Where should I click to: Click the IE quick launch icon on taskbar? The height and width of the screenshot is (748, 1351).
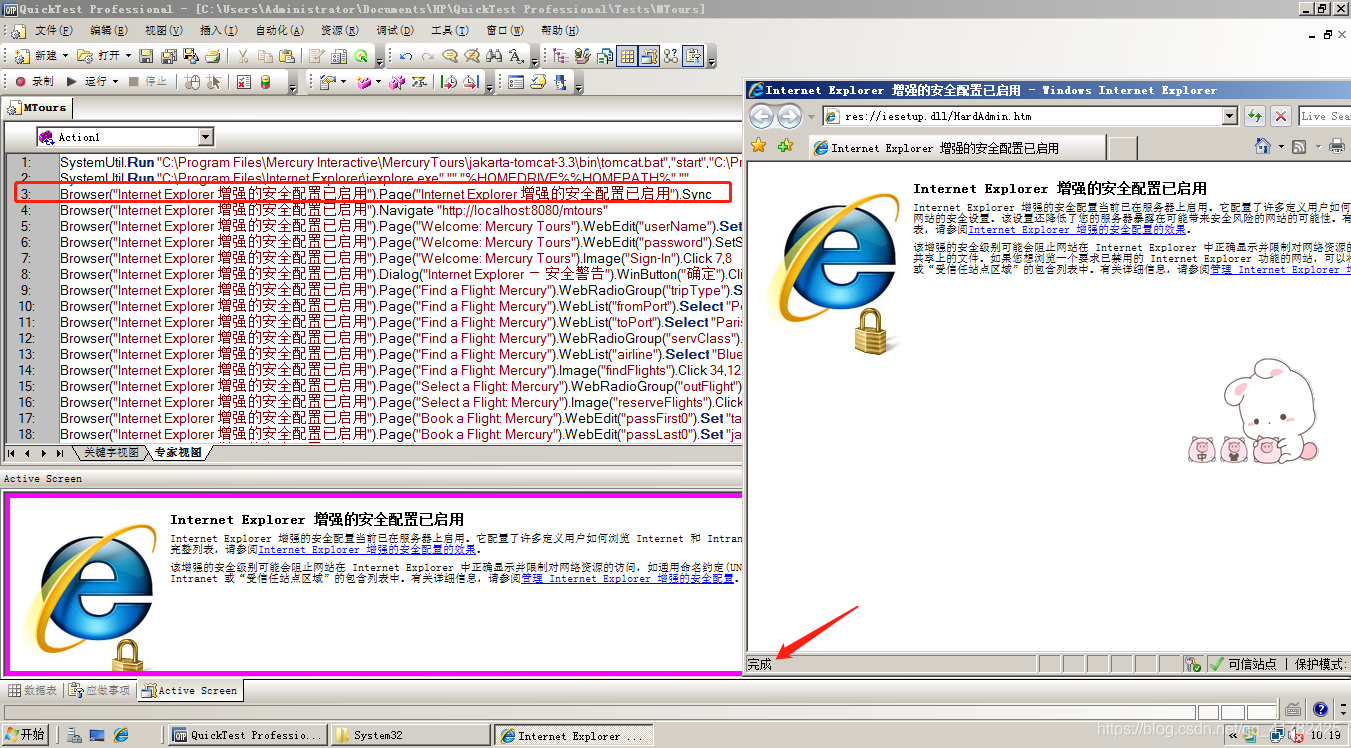coord(121,735)
